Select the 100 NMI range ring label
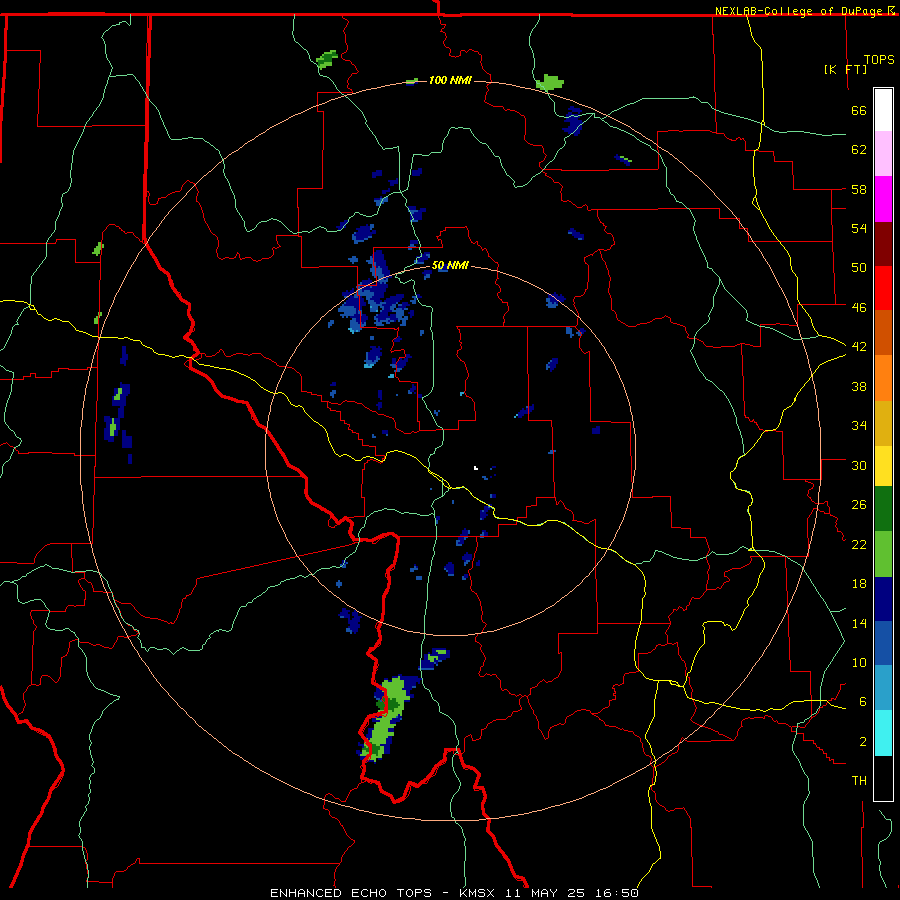 point(450,80)
